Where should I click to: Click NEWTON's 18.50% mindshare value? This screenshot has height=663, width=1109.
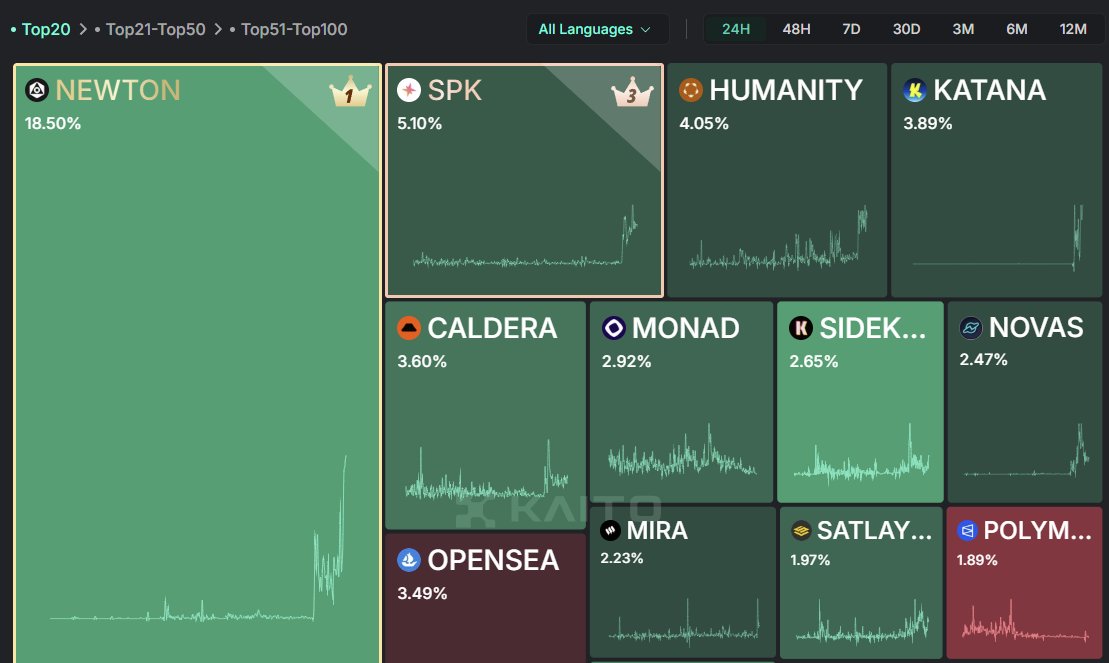(53, 123)
